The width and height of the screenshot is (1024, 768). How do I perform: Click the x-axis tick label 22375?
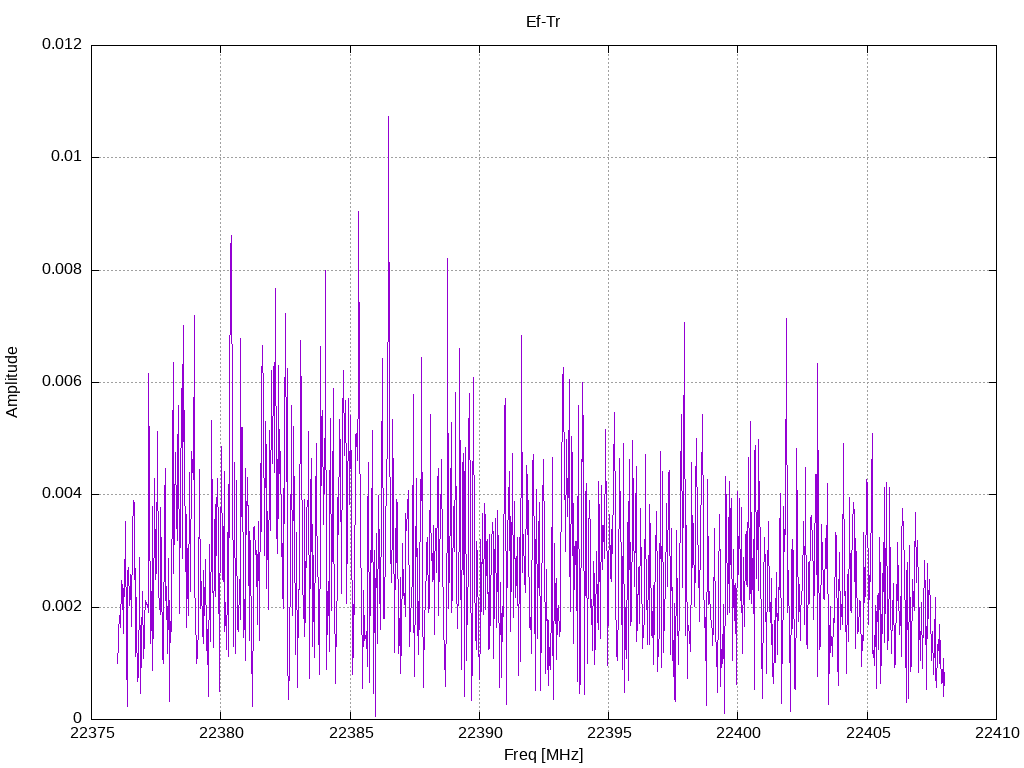pyautogui.click(x=91, y=733)
